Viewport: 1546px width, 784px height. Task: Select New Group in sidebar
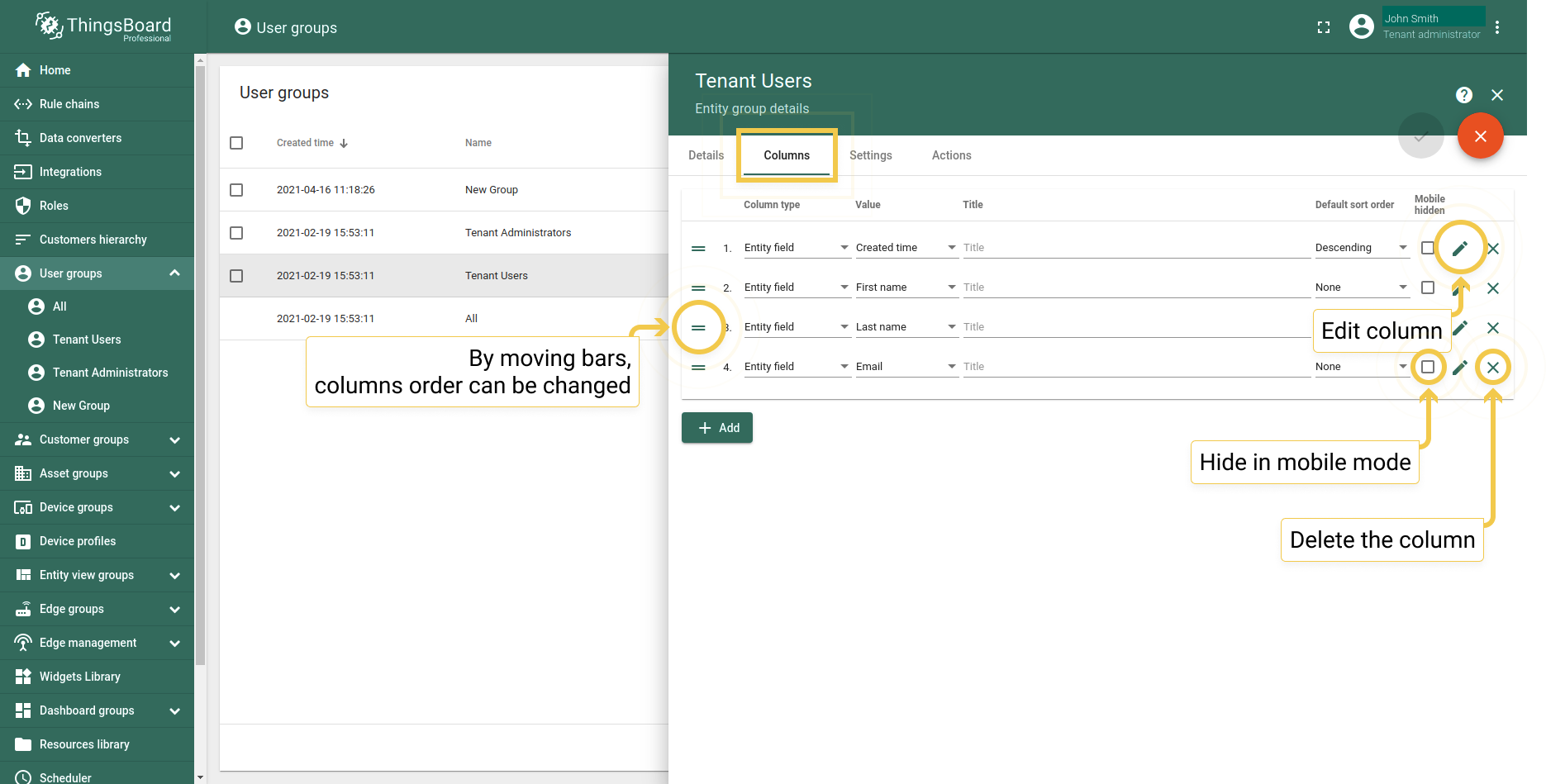tap(97, 406)
